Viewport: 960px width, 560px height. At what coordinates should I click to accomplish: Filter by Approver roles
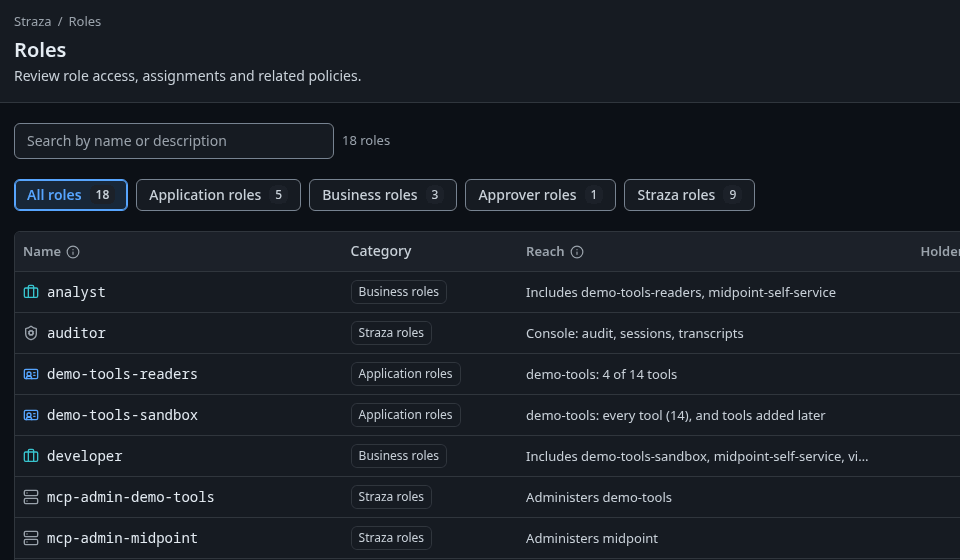coord(540,195)
